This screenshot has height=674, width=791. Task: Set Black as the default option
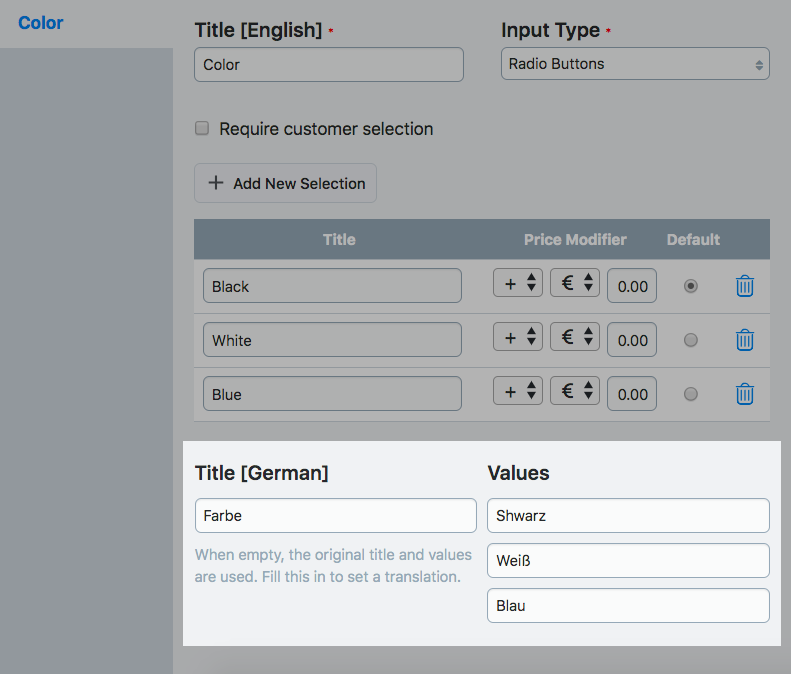pyautogui.click(x=690, y=286)
